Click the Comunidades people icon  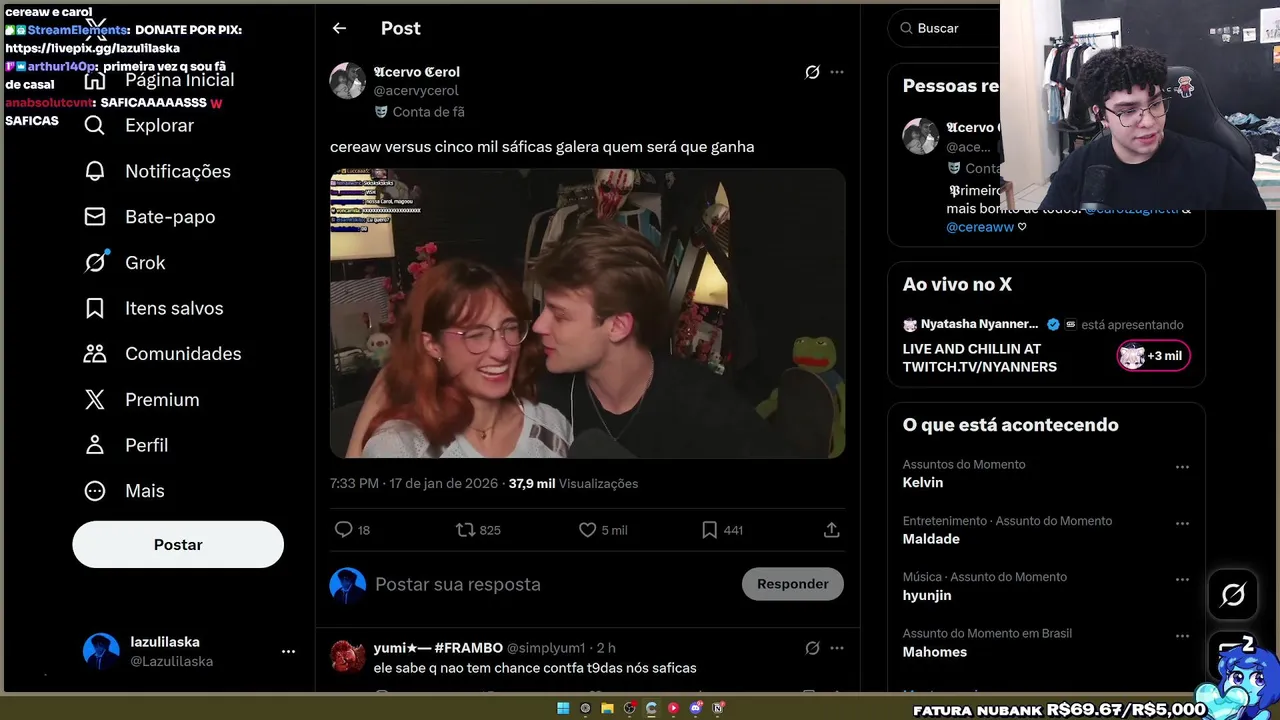tap(95, 354)
